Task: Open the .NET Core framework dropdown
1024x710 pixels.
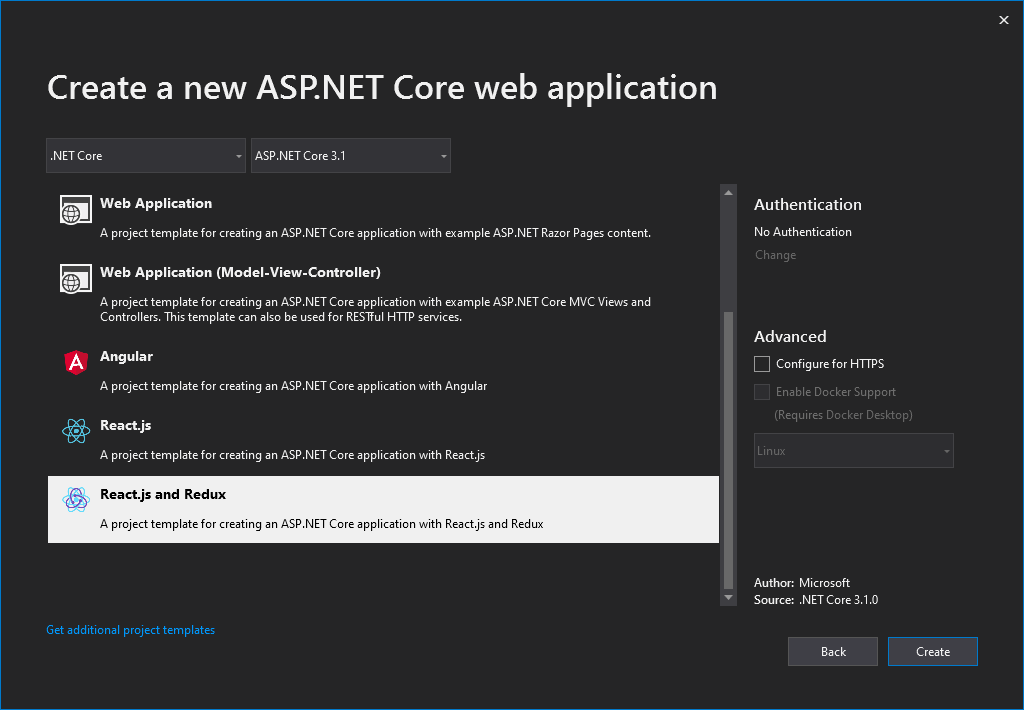Action: click(x=146, y=155)
